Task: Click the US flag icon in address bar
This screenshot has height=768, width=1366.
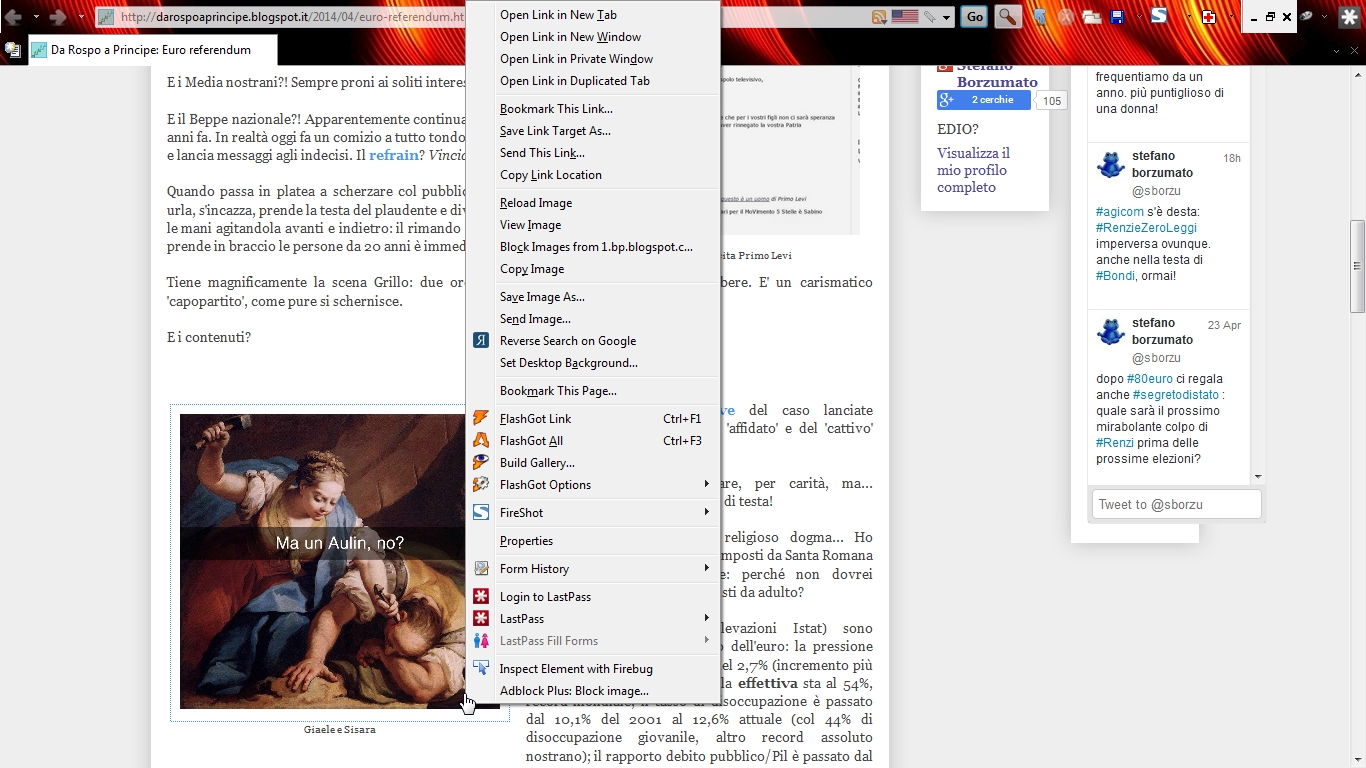Action: coord(904,17)
